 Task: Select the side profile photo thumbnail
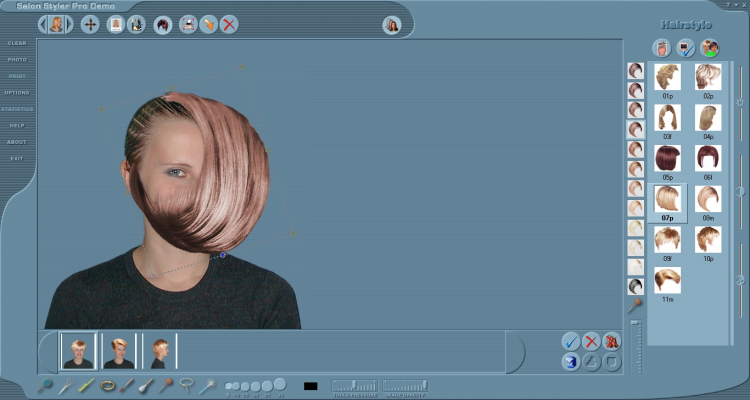click(160, 351)
